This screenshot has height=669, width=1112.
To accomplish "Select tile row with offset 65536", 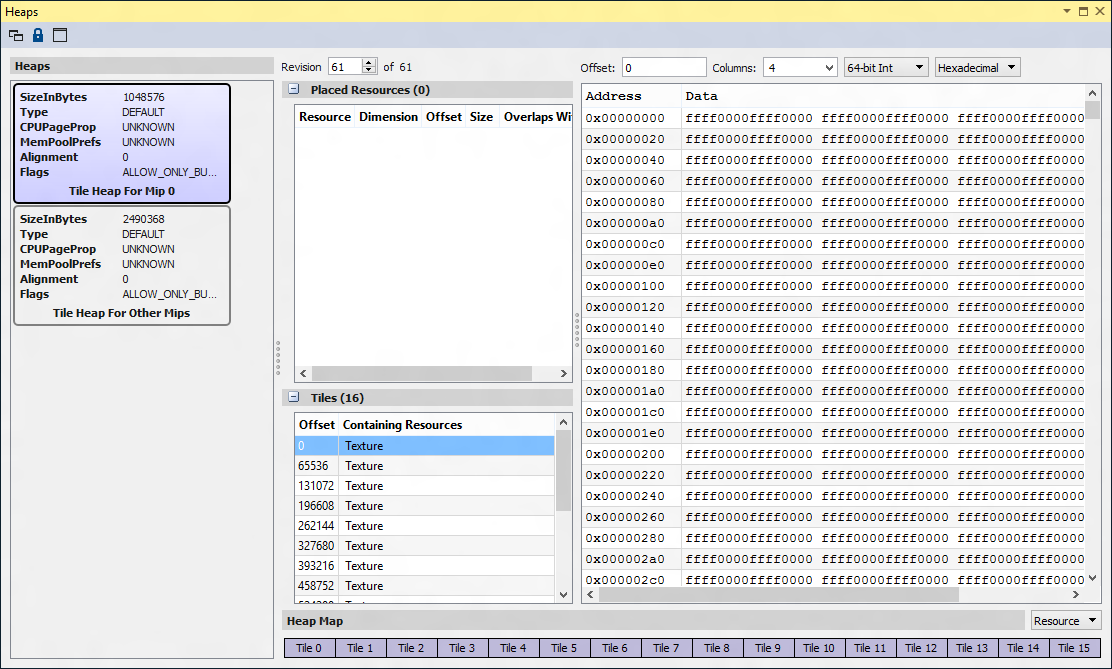I will [x=424, y=466].
